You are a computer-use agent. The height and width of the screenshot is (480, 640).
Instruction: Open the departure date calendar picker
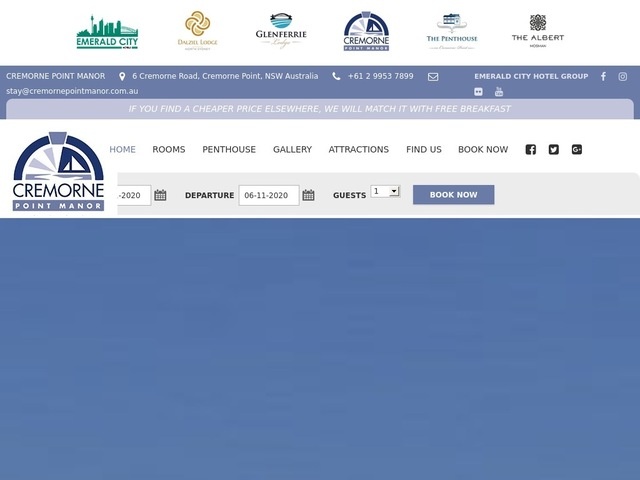pyautogui.click(x=308, y=195)
